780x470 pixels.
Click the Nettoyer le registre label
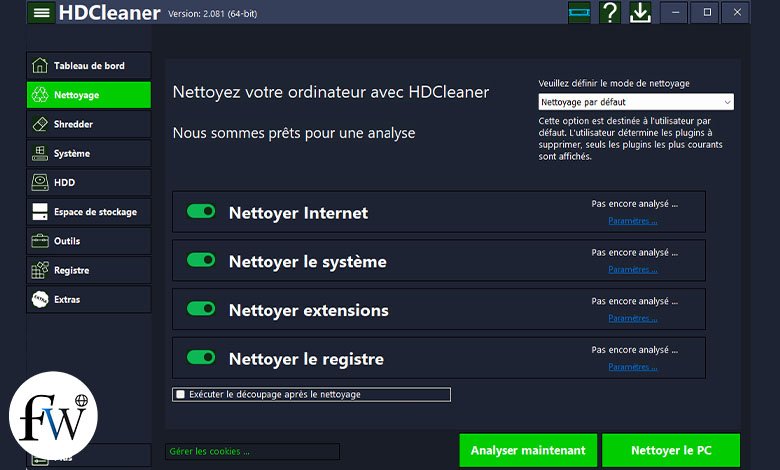[x=306, y=359]
